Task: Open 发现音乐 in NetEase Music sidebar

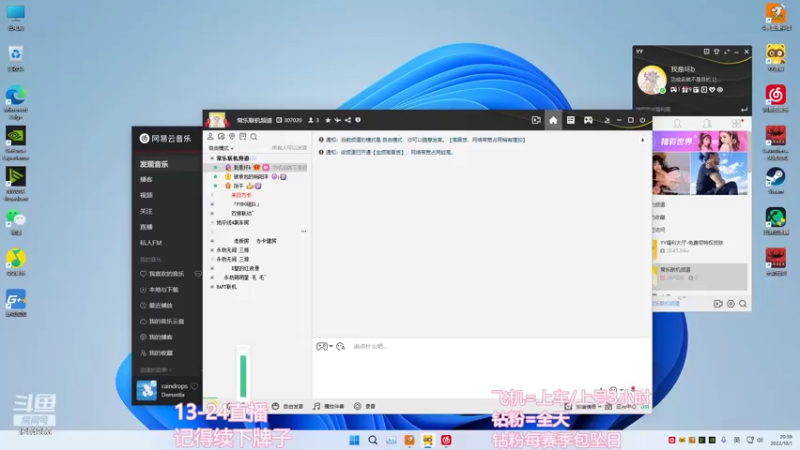Action: click(154, 164)
